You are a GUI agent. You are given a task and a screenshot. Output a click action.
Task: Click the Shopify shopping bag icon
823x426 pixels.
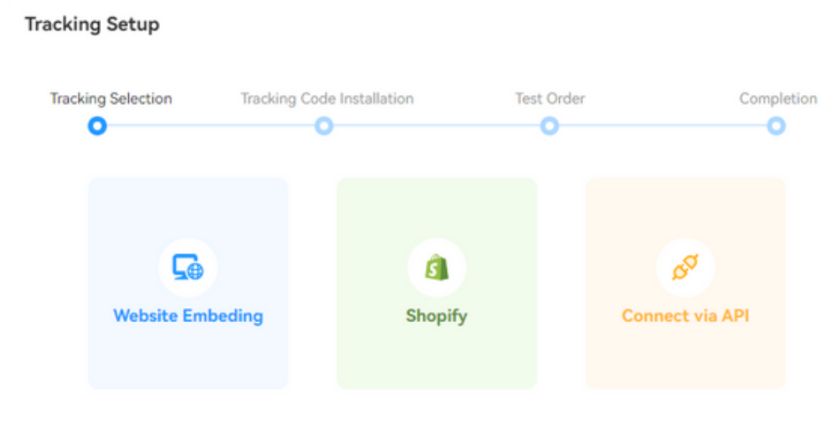436,267
